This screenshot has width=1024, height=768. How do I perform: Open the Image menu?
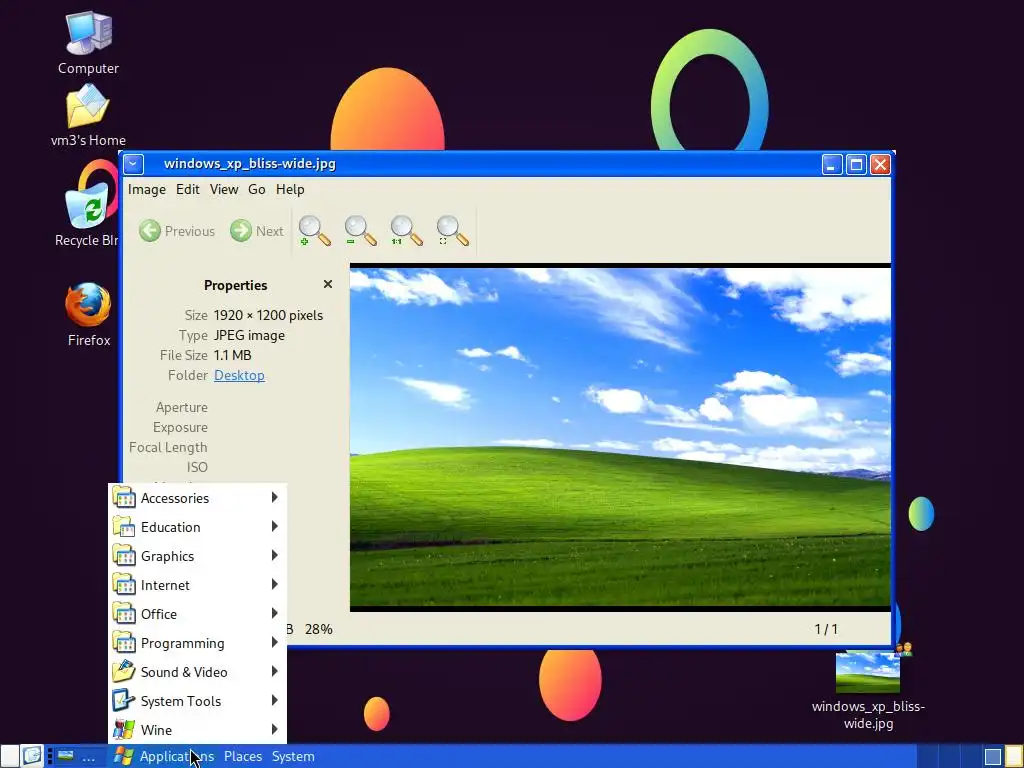tap(147, 189)
